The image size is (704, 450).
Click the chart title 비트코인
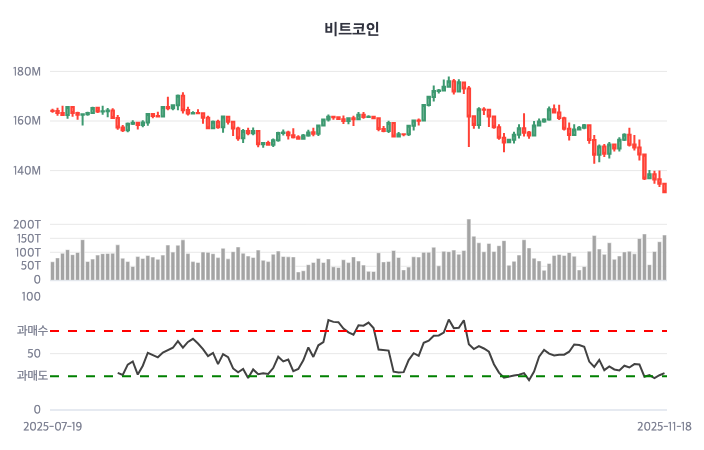click(352, 29)
